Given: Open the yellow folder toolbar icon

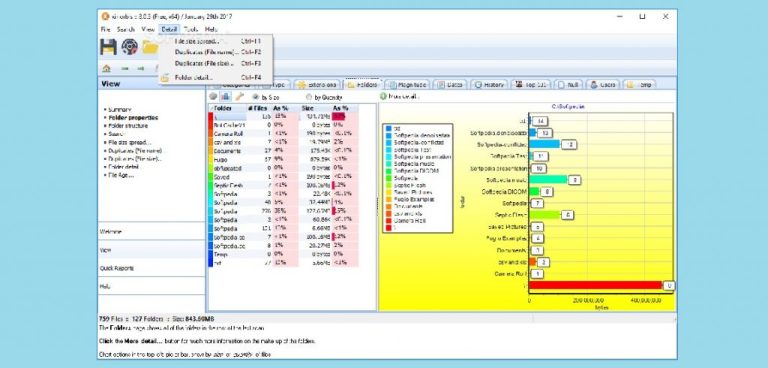Looking at the screenshot, I should 150,47.
